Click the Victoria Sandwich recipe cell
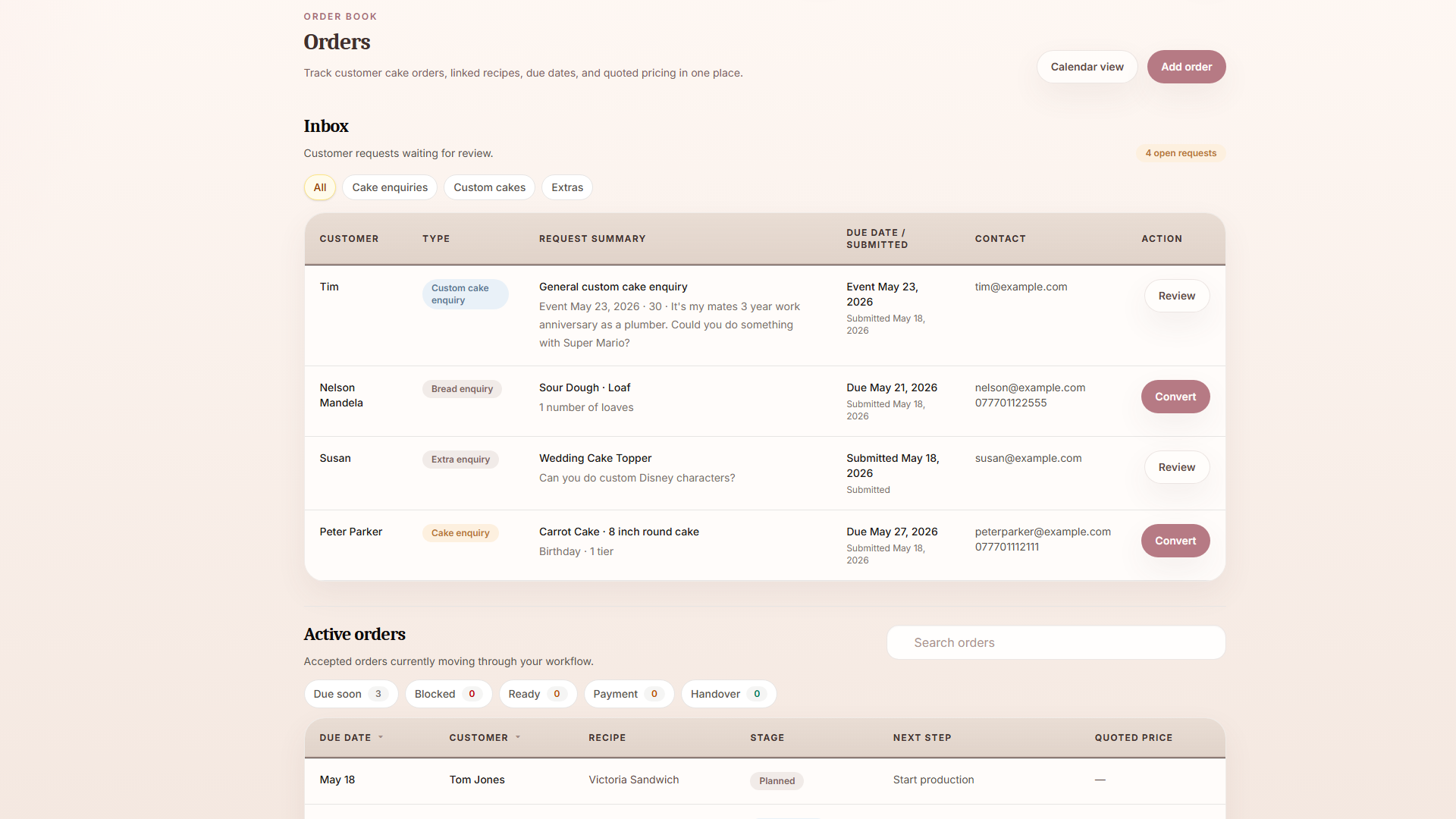Screen dimensions: 1456x819 [633, 780]
